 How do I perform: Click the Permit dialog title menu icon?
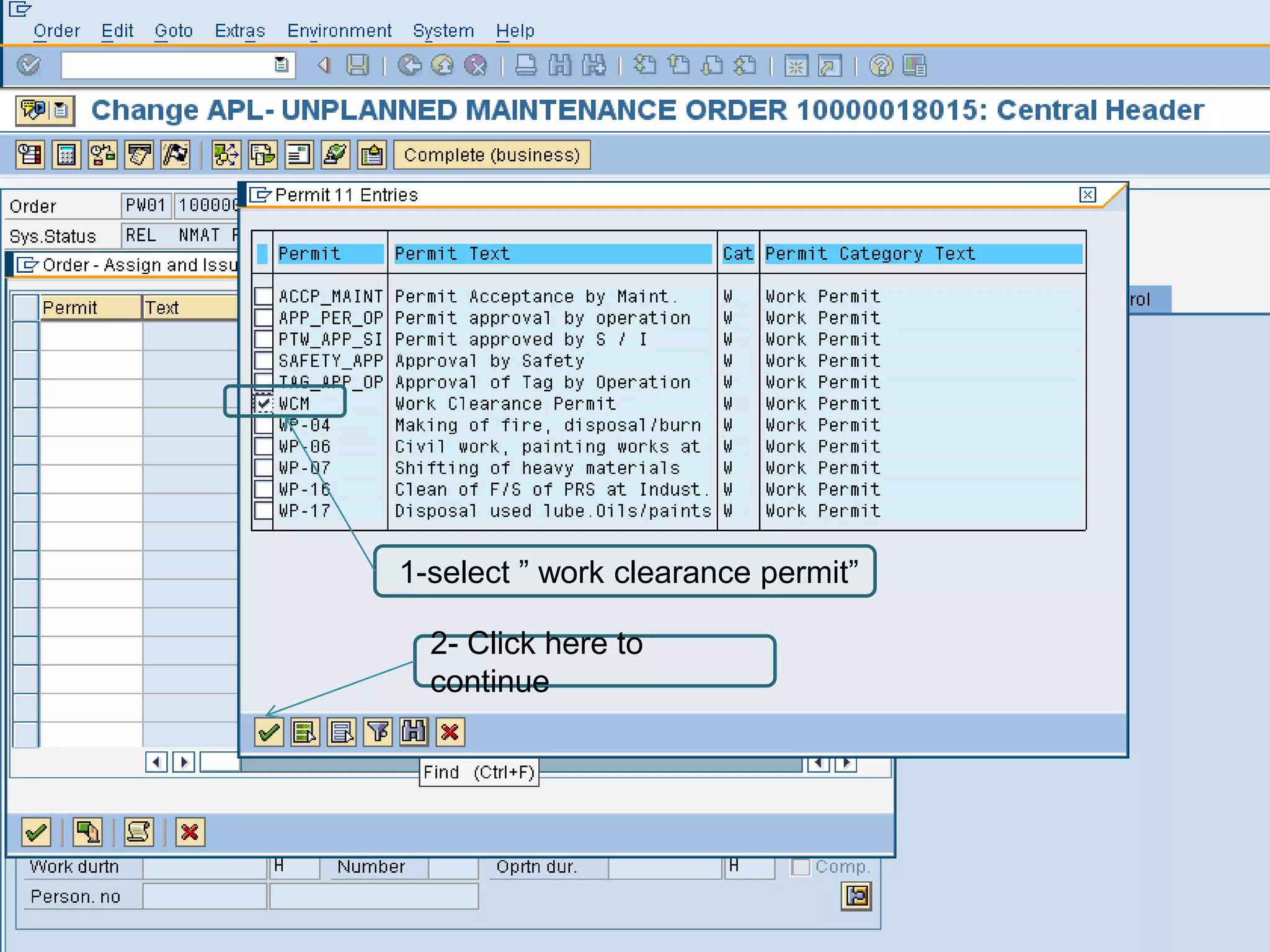pos(260,195)
